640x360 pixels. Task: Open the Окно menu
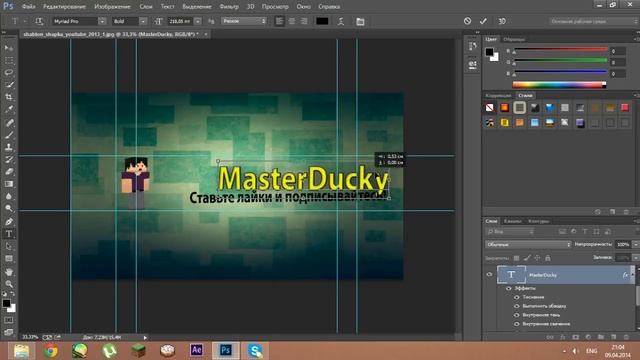click(x=303, y=7)
